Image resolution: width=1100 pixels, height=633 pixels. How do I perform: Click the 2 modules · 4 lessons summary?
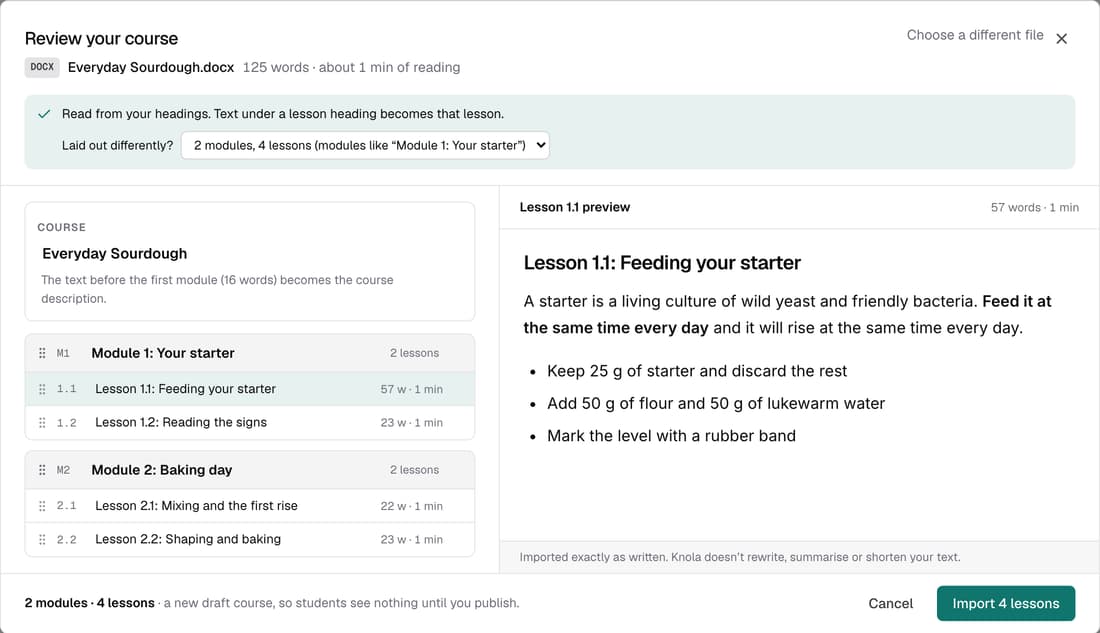pos(90,603)
